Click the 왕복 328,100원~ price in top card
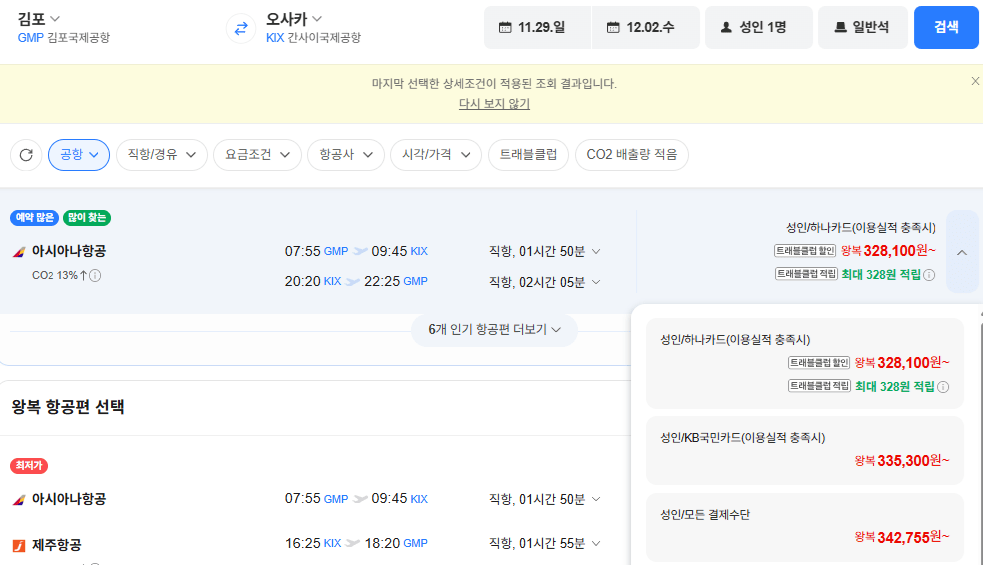This screenshot has height=565, width=983. tap(888, 251)
